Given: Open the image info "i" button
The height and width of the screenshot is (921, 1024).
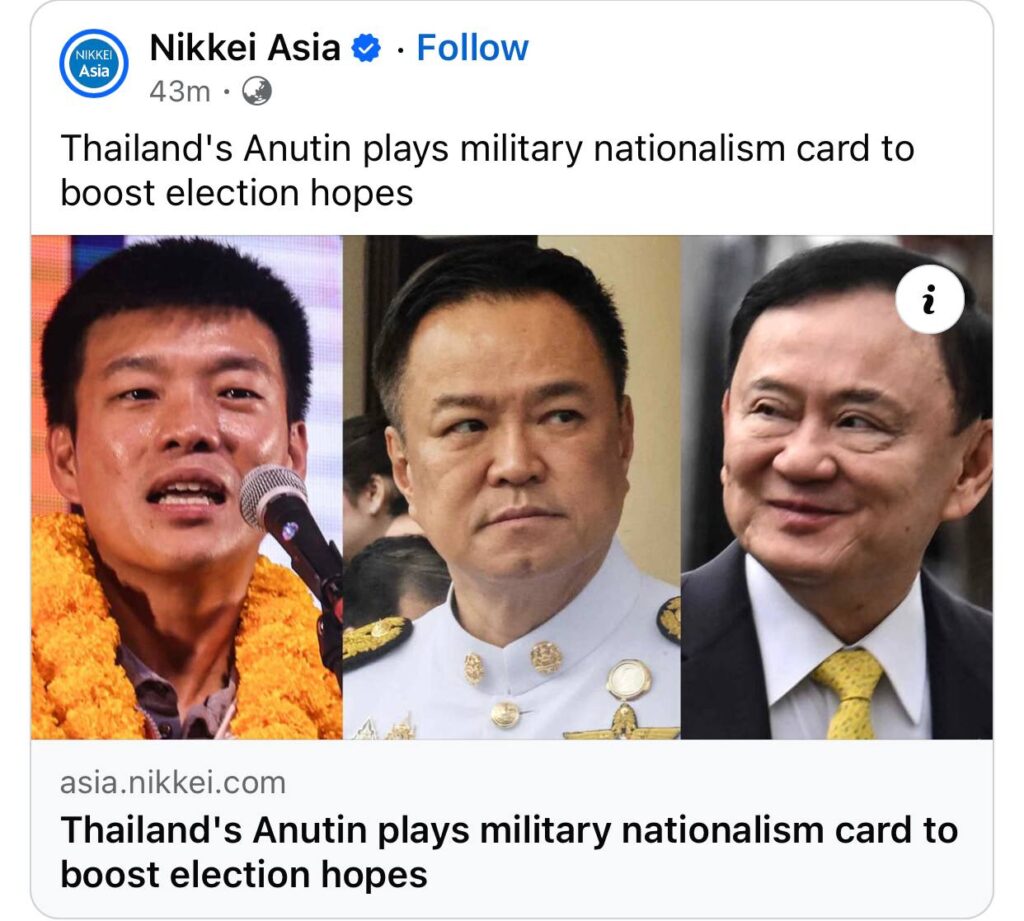Looking at the screenshot, I should 929,300.
